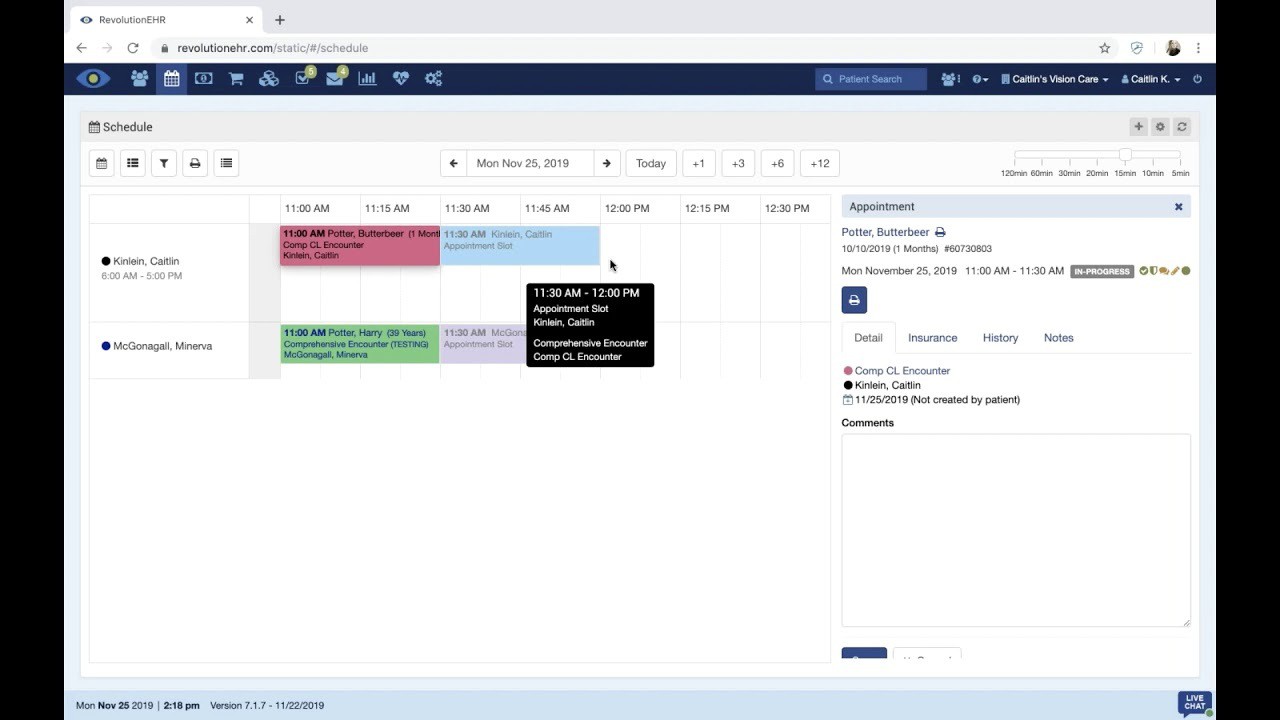
Task: Open messages envelope icon with badge 4
Action: click(x=335, y=78)
